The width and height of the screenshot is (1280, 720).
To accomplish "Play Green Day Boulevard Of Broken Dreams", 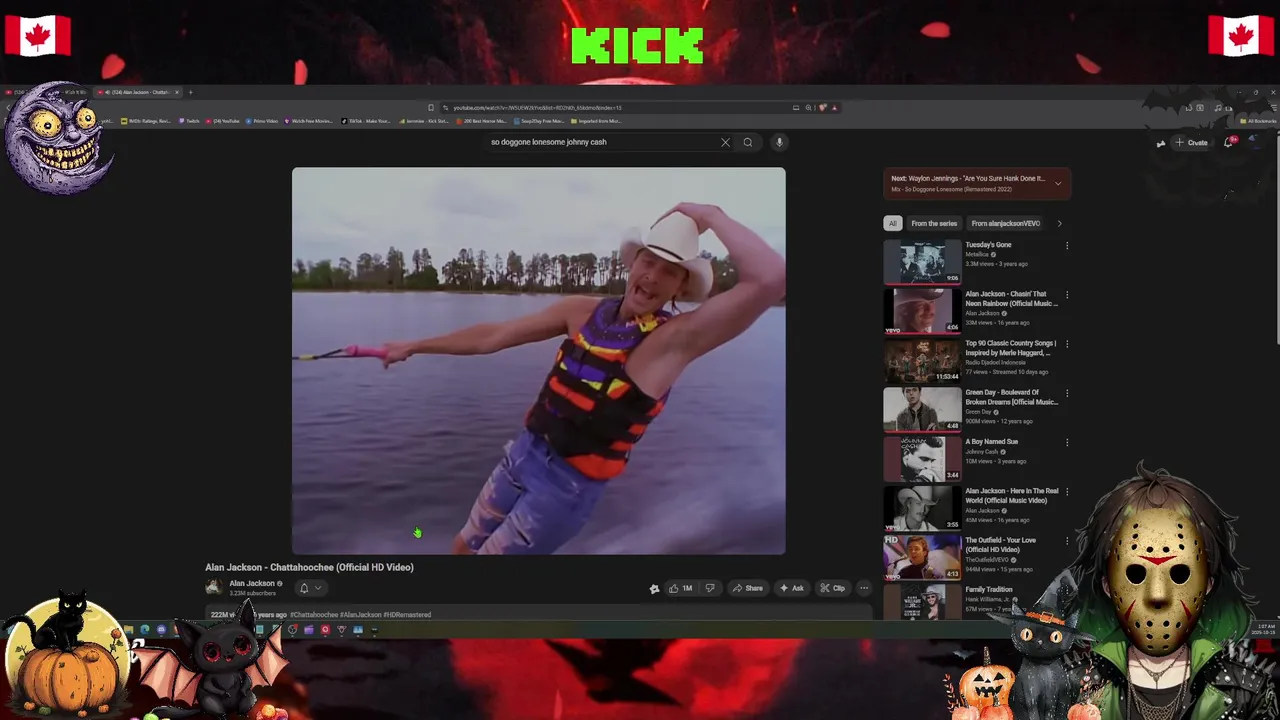I will pyautogui.click(x=922, y=409).
